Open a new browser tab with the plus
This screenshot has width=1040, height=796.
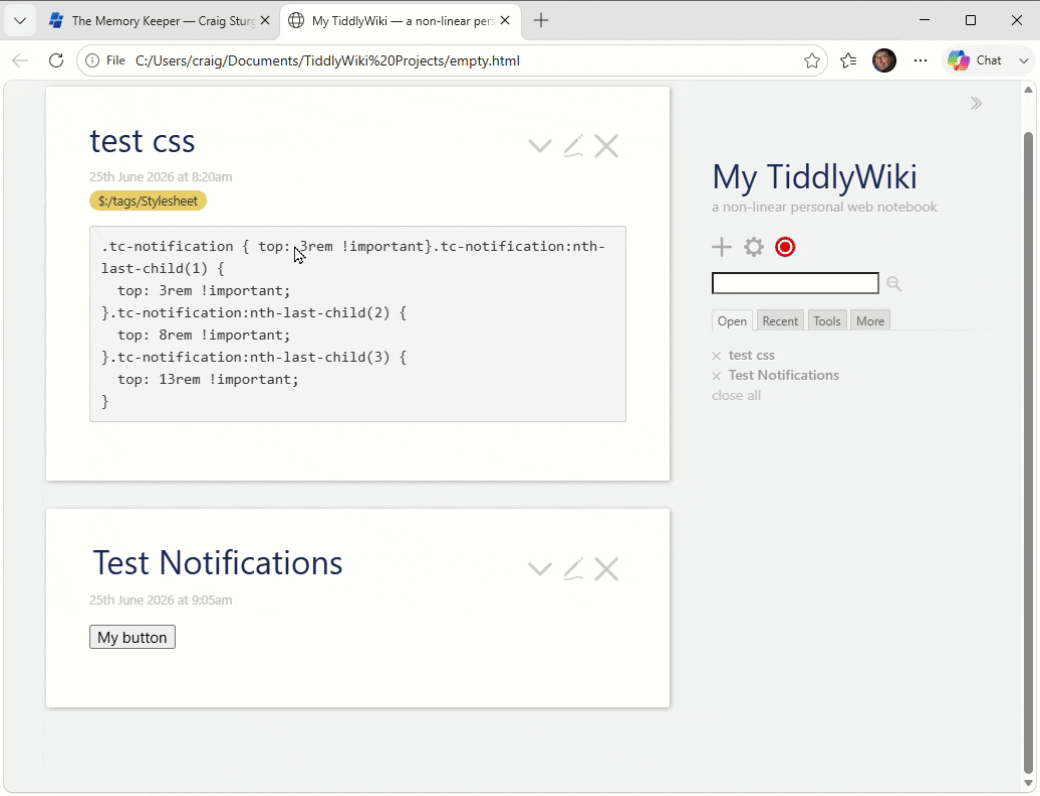(x=541, y=21)
